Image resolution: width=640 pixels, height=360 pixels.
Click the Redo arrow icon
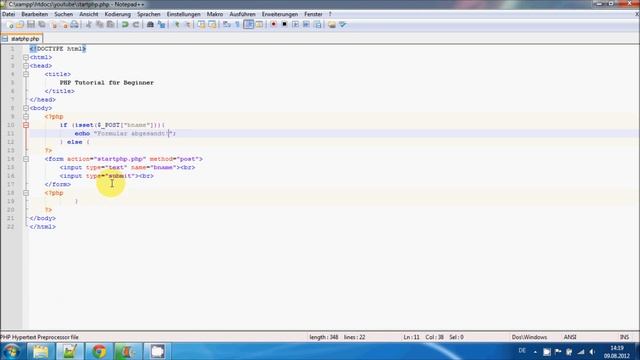(x=136, y=24)
